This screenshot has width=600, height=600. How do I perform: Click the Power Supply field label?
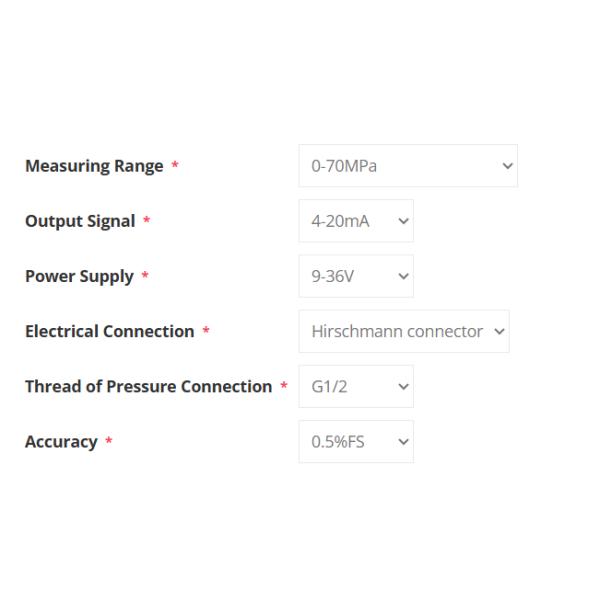coord(78,276)
